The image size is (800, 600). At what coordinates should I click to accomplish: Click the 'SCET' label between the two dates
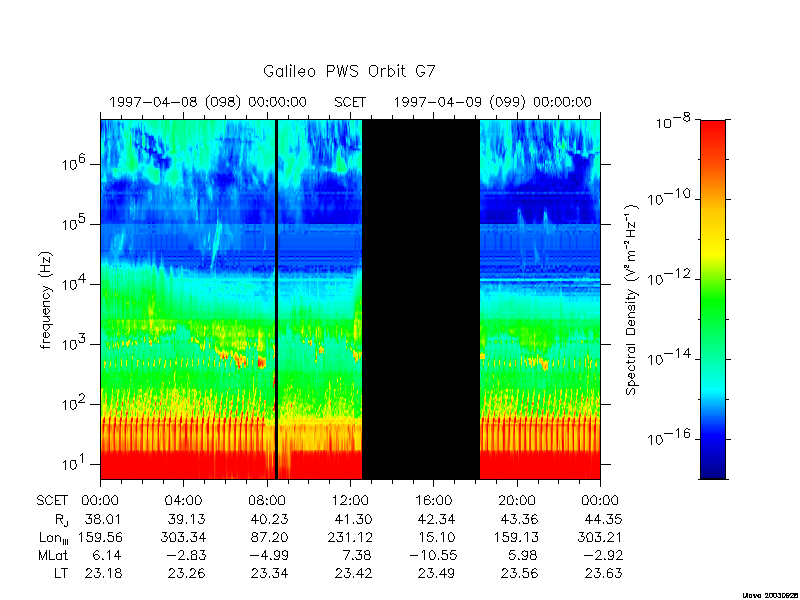pos(350,102)
